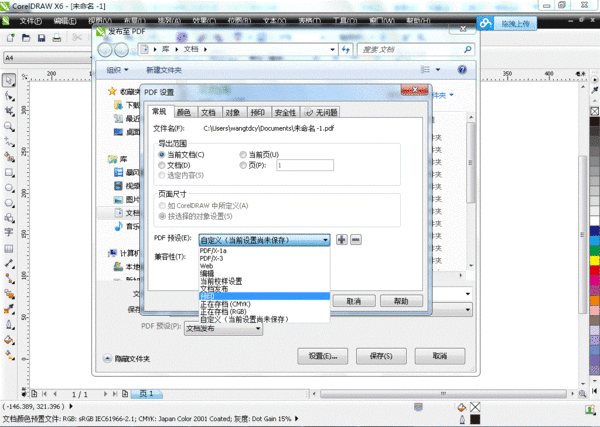The width and height of the screenshot is (600, 427).
Task: Click the 保存(S) button
Action: [381, 356]
